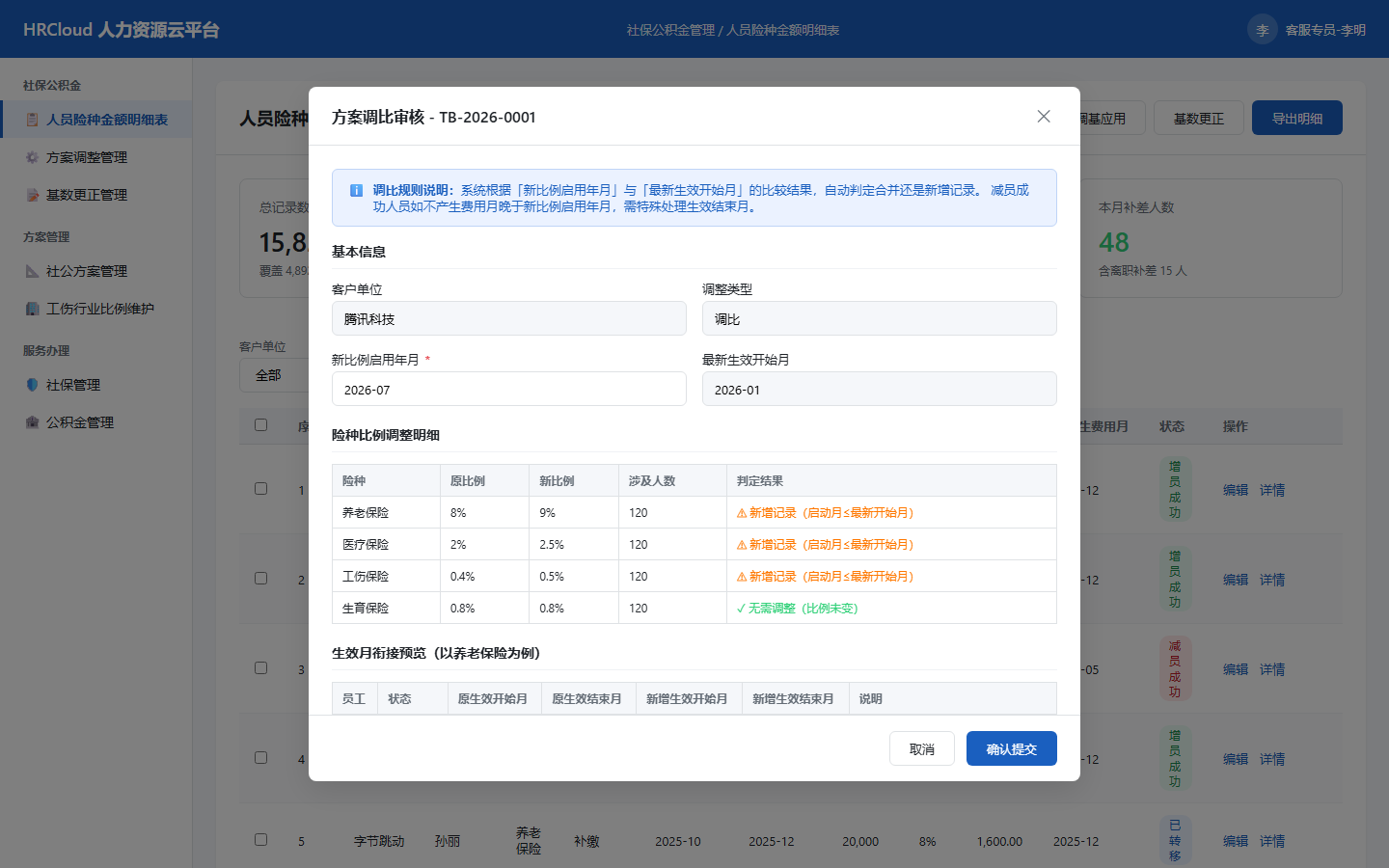Image resolution: width=1389 pixels, height=868 pixels.
Task: Click warning icon in 工伤保险 判定结果
Action: [742, 577]
